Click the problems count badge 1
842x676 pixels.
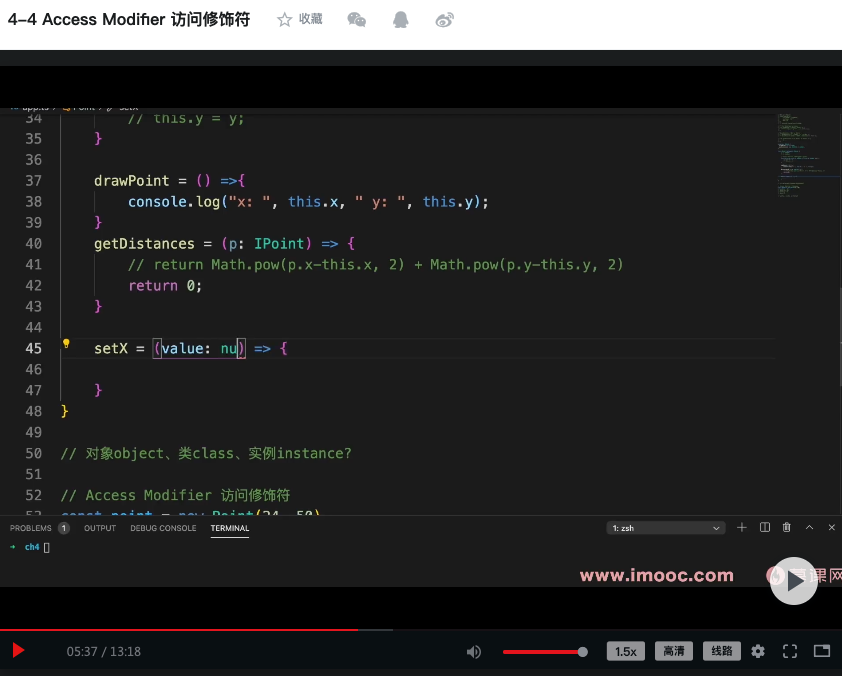click(x=64, y=528)
